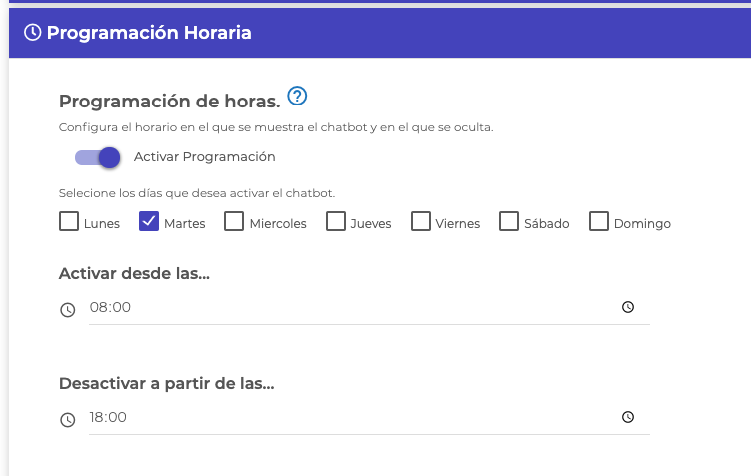
Task: Check the Lunes checkbox
Action: coord(69,221)
